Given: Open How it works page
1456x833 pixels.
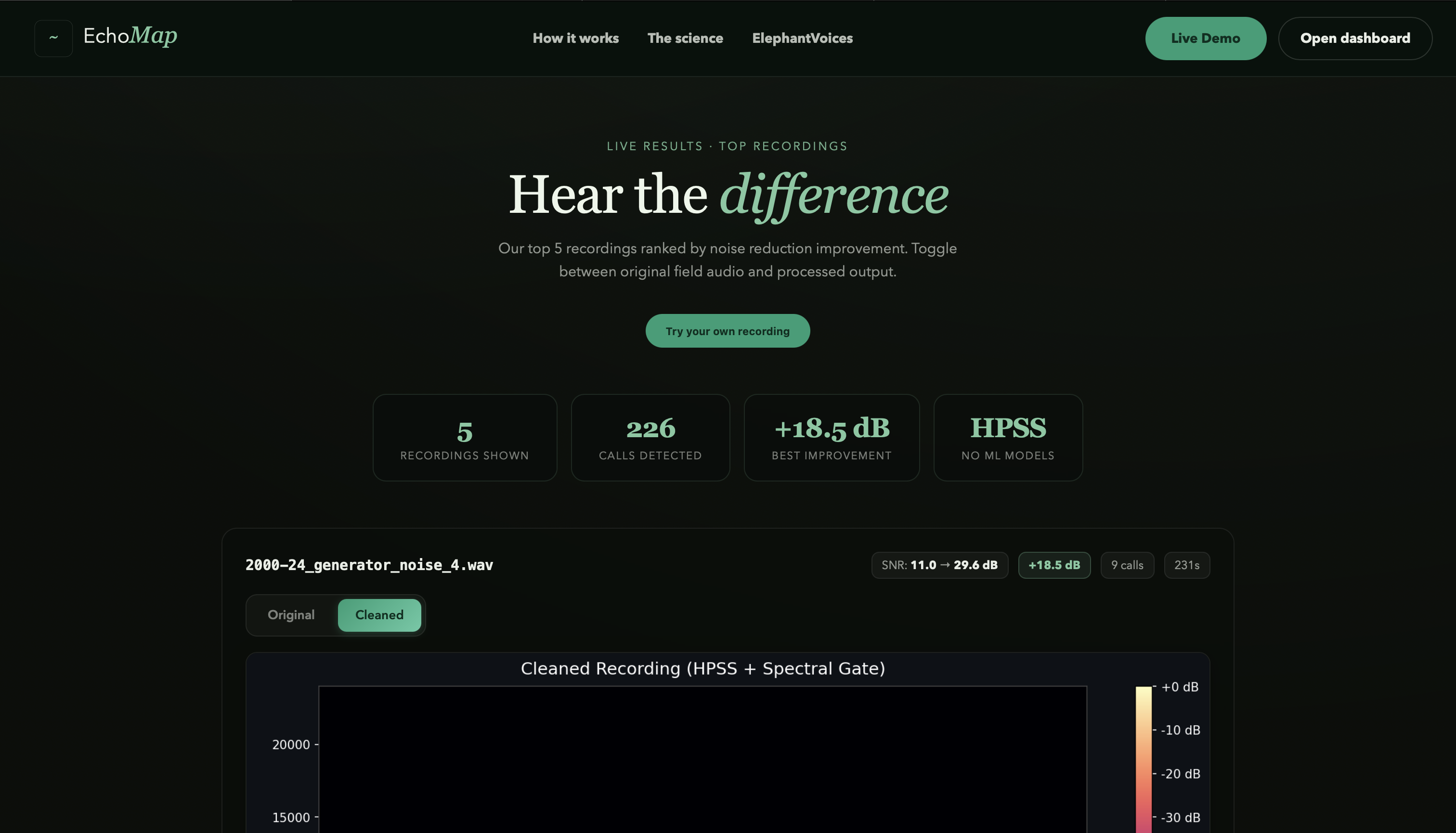Looking at the screenshot, I should tap(575, 38).
